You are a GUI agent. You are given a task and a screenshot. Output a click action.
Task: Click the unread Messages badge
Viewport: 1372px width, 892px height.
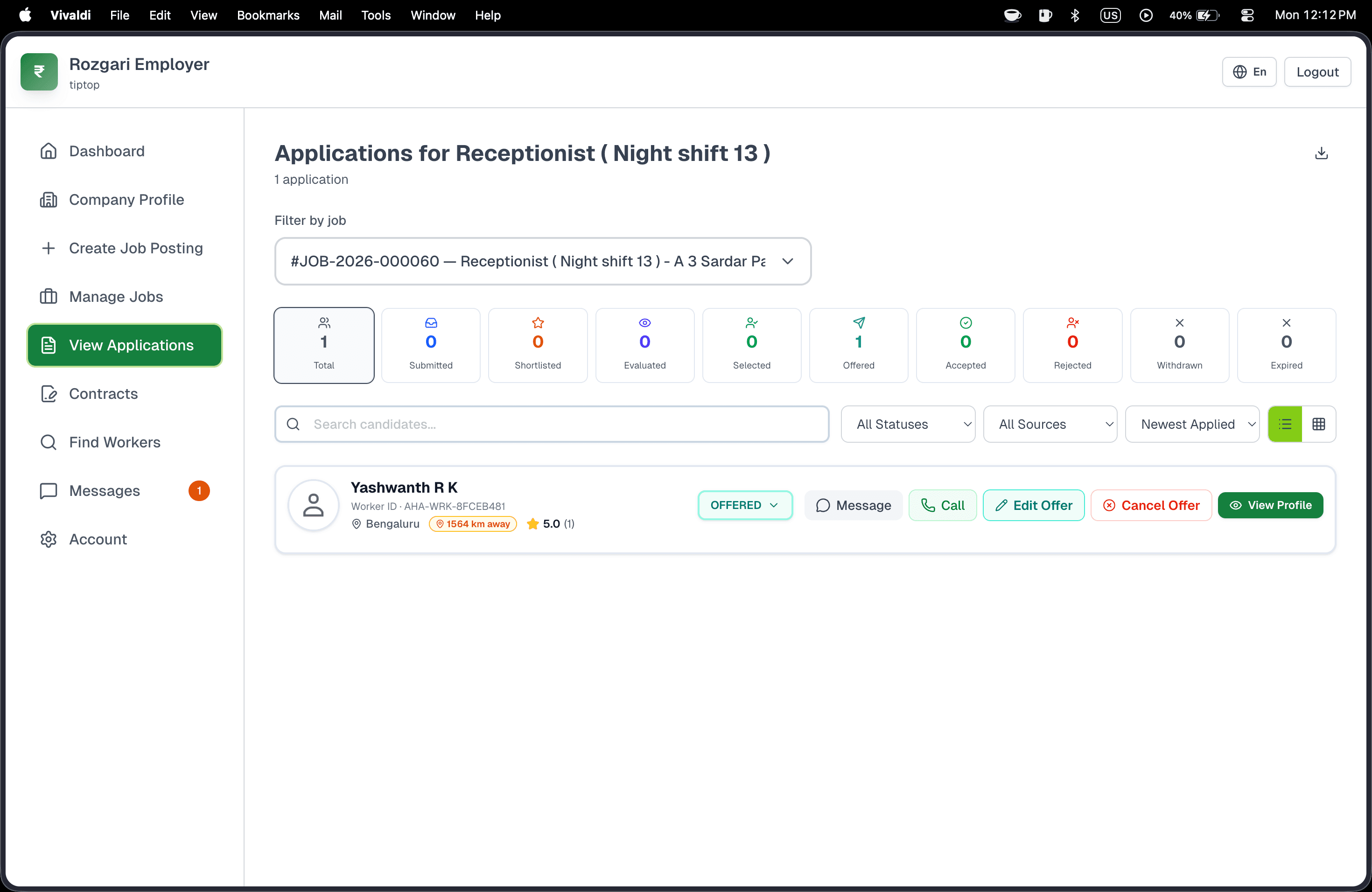(x=199, y=491)
